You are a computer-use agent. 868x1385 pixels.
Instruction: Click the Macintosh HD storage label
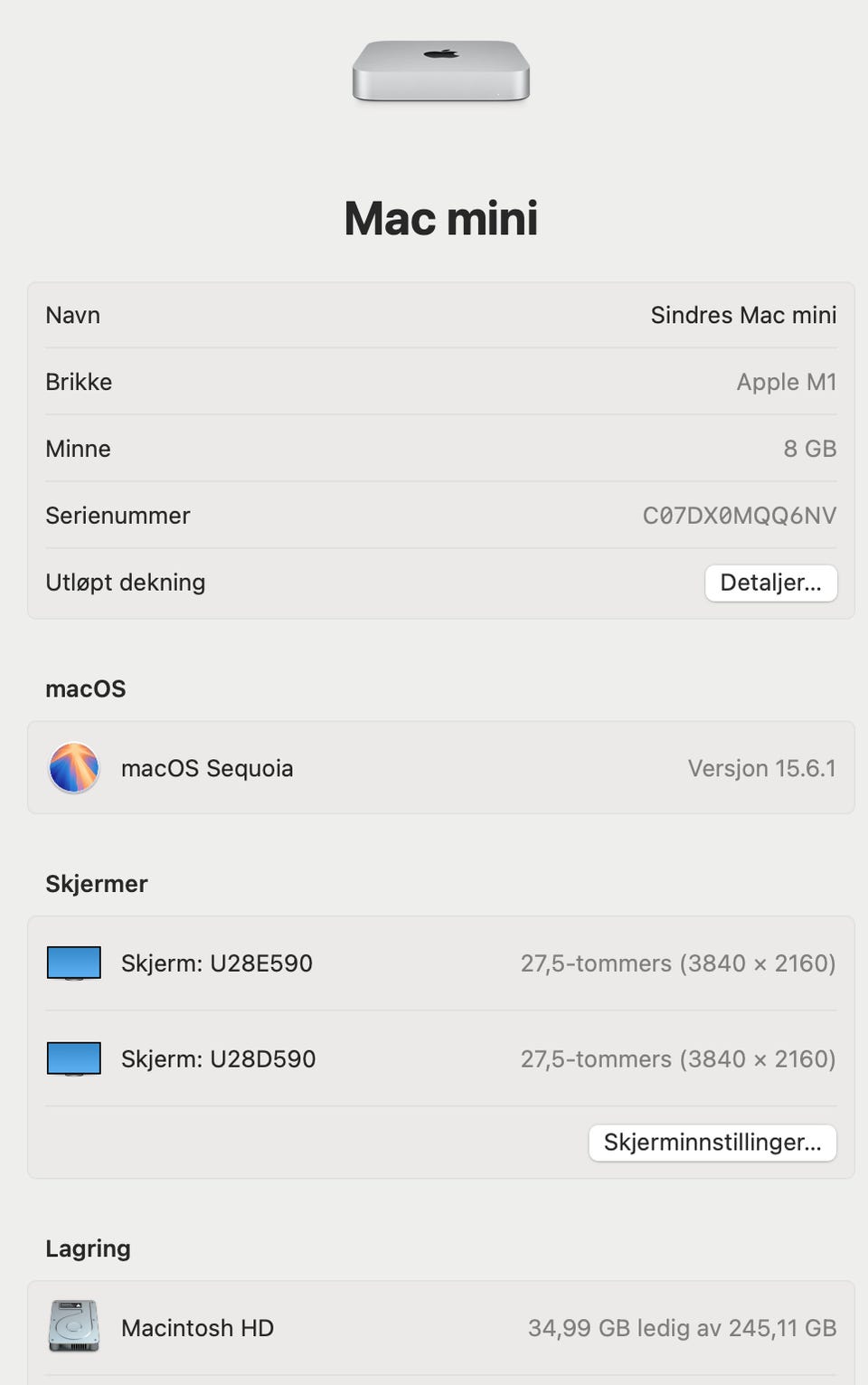(x=197, y=1328)
